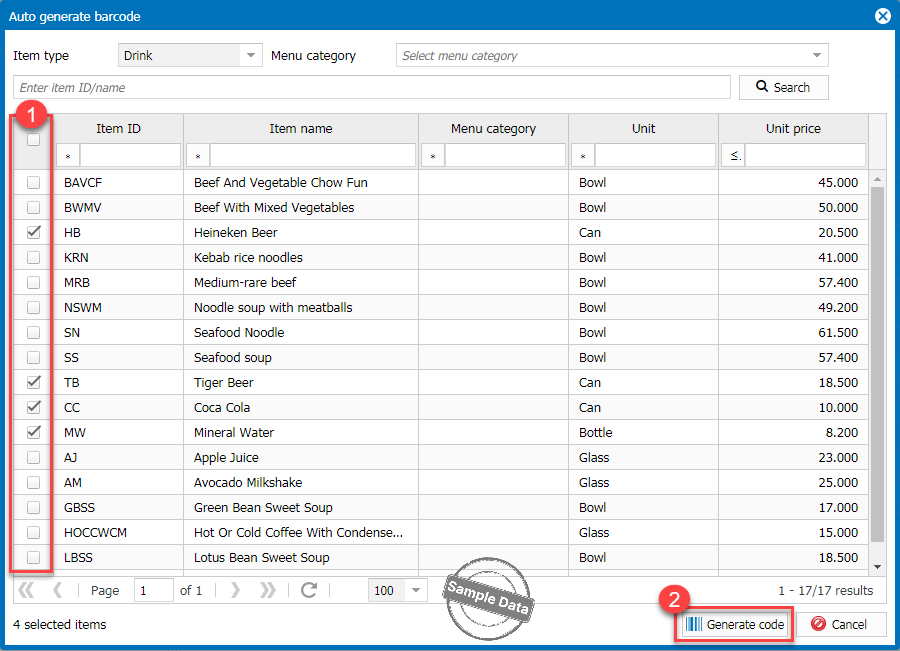Jump to last page arrow icon
The image size is (900, 651).
pos(269,590)
